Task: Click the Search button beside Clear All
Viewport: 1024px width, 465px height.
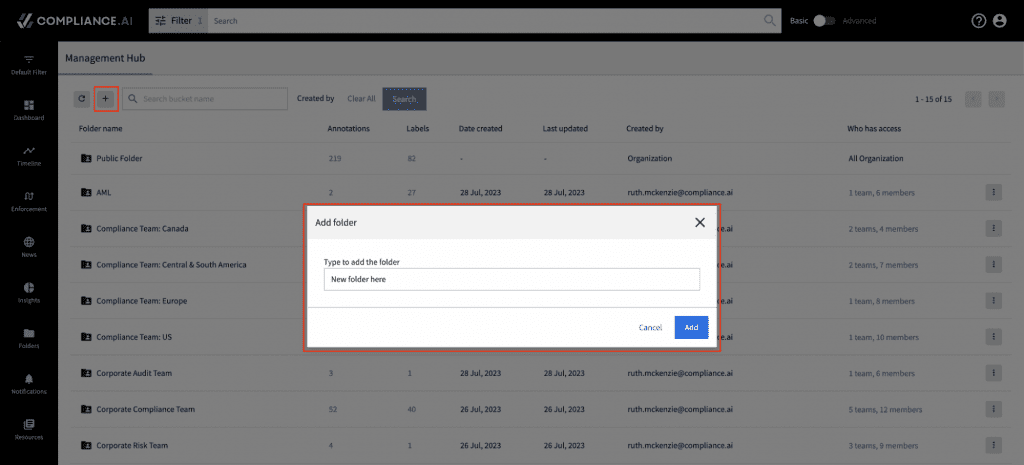Action: (404, 99)
